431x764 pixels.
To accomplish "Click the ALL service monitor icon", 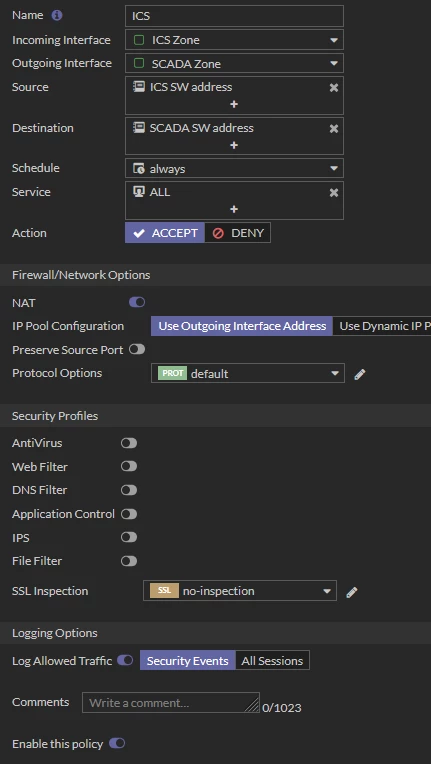I will pyautogui.click(x=139, y=192).
